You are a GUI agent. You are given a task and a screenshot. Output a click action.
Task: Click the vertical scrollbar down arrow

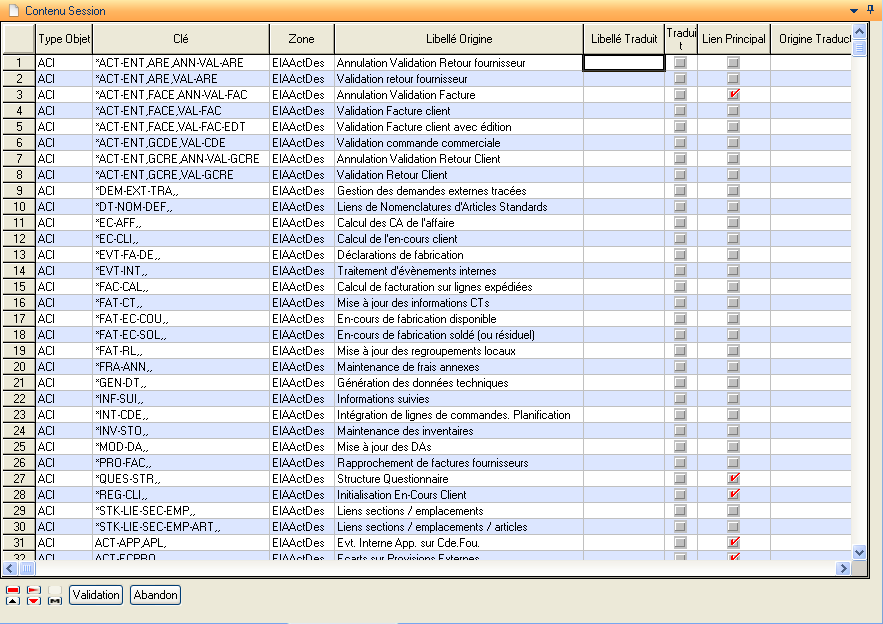(x=859, y=552)
